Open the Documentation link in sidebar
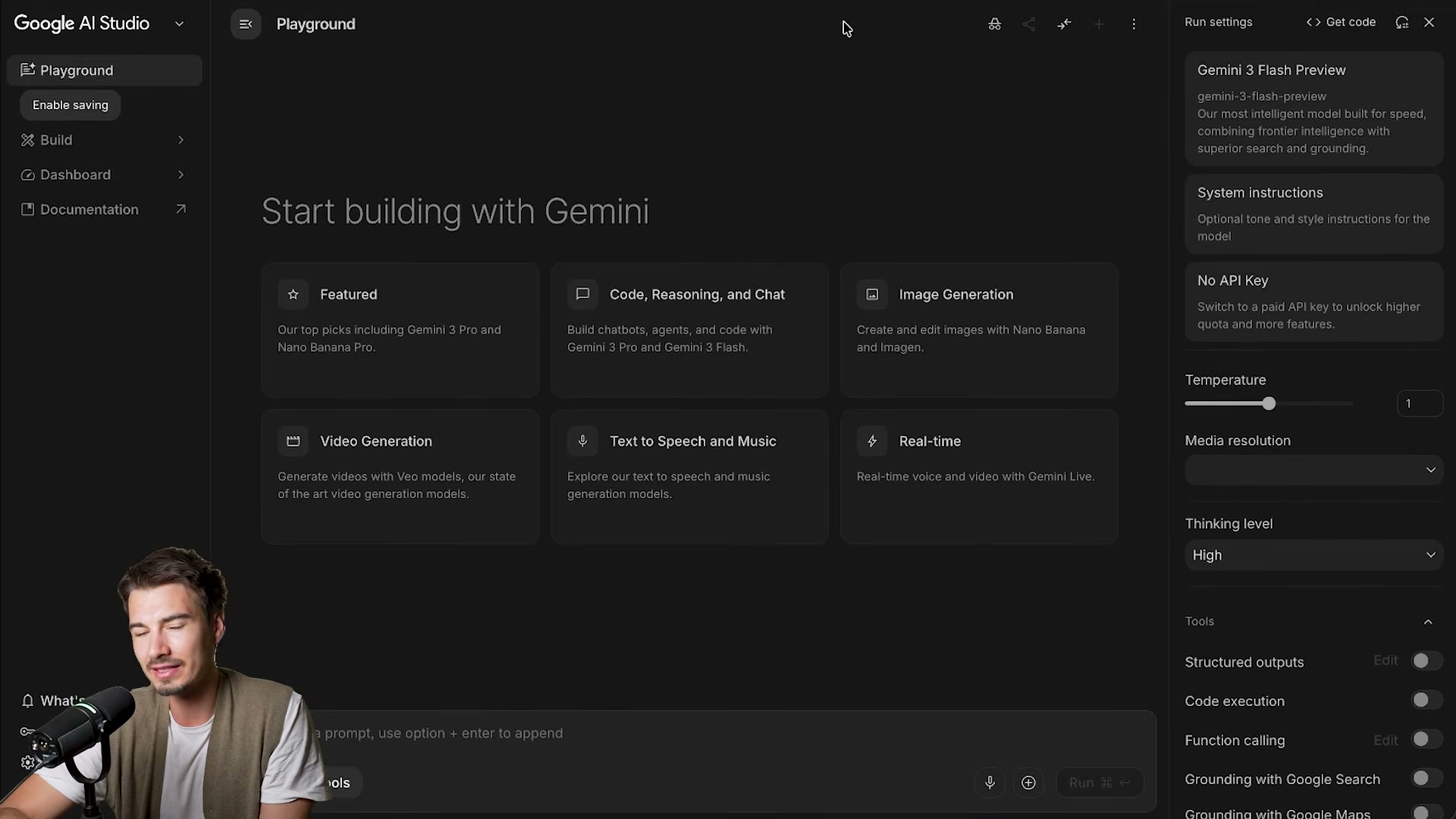1456x819 pixels. pos(105,210)
